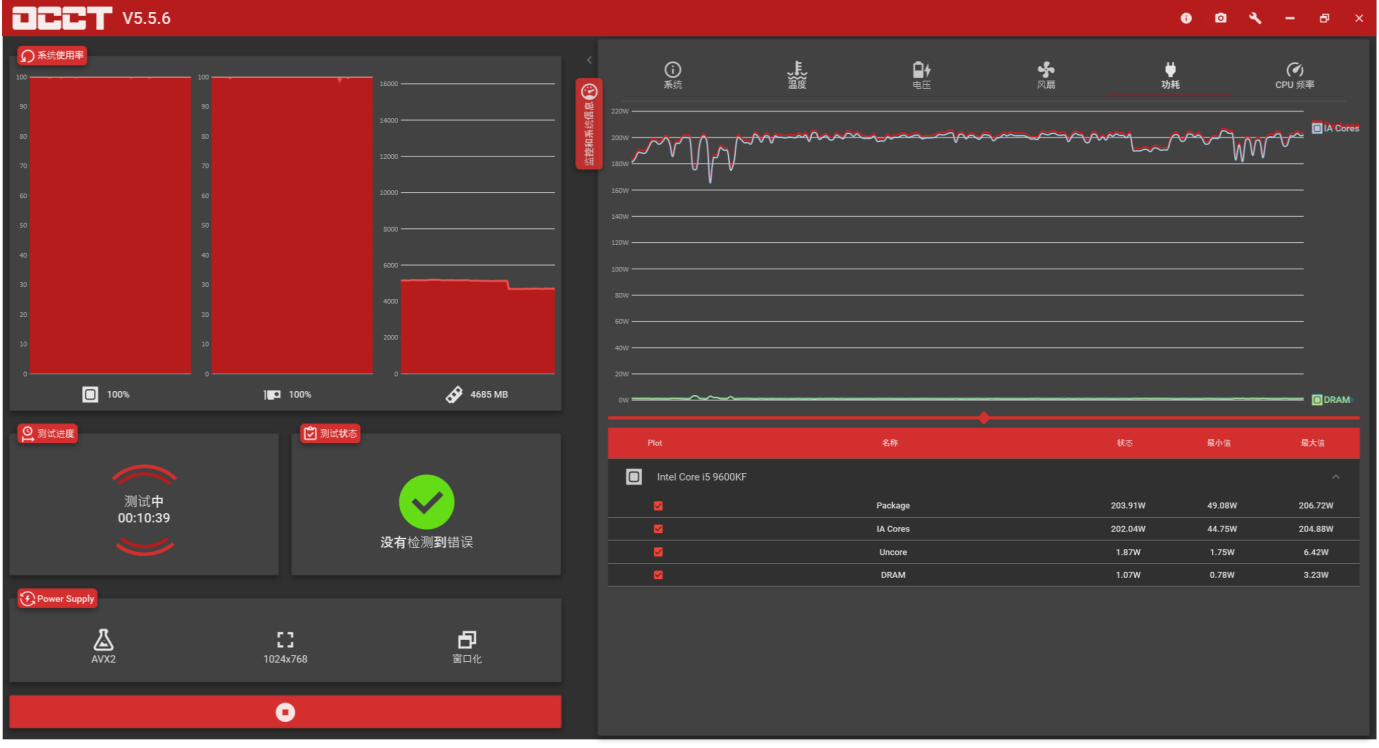Open the OCCT info/about icon
Screen dimensions: 1379x748
[x=1186, y=18]
